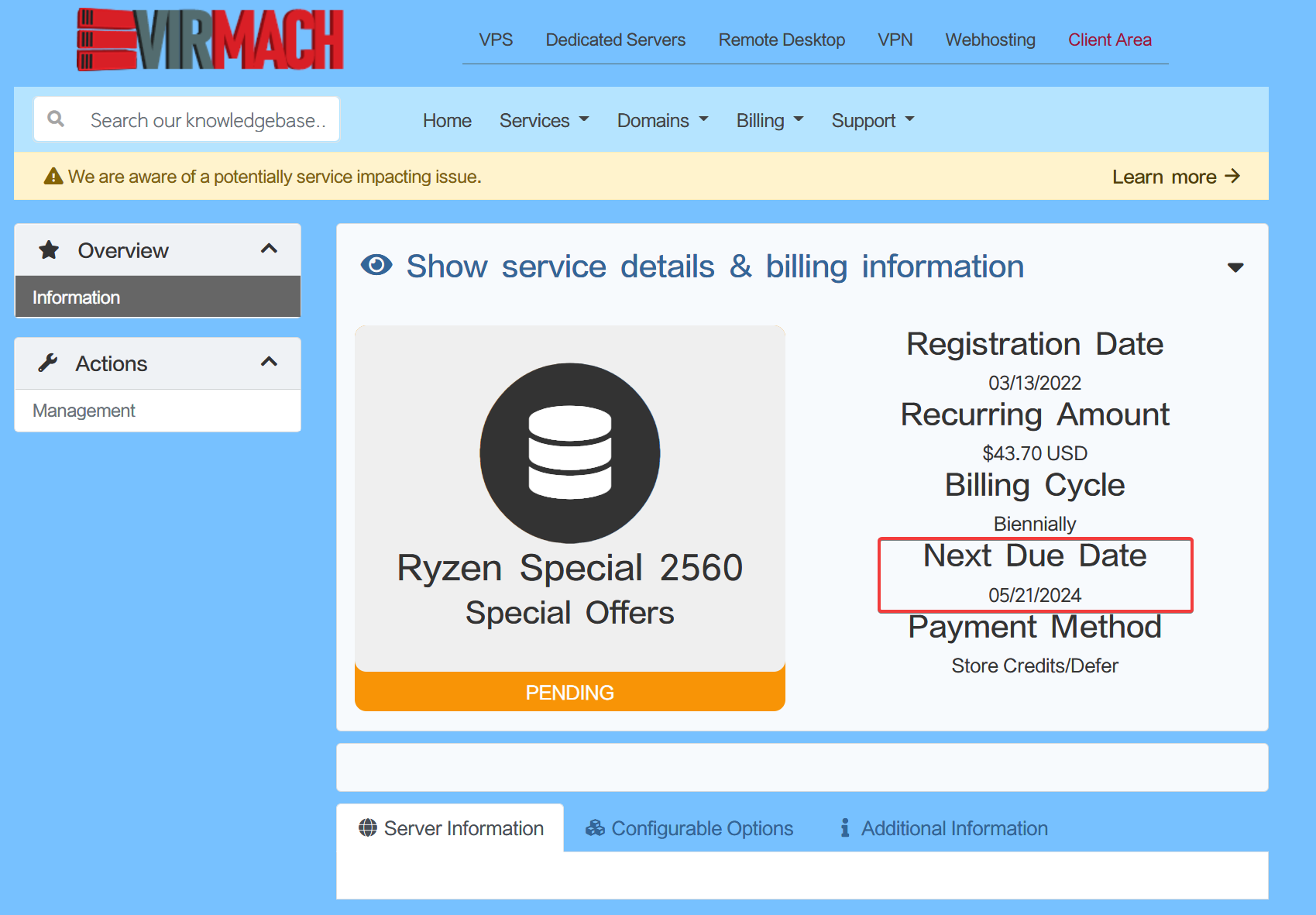Select Management in the Actions sidebar
1316x915 pixels.
158,411
